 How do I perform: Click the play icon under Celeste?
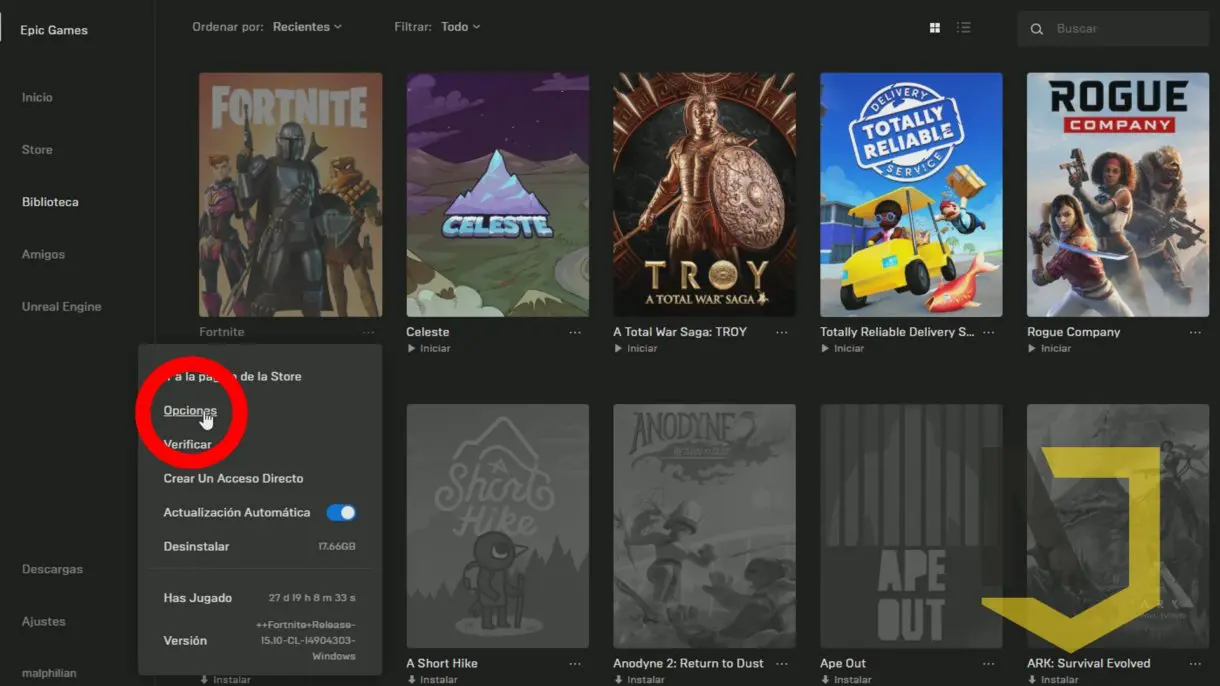pyautogui.click(x=411, y=349)
